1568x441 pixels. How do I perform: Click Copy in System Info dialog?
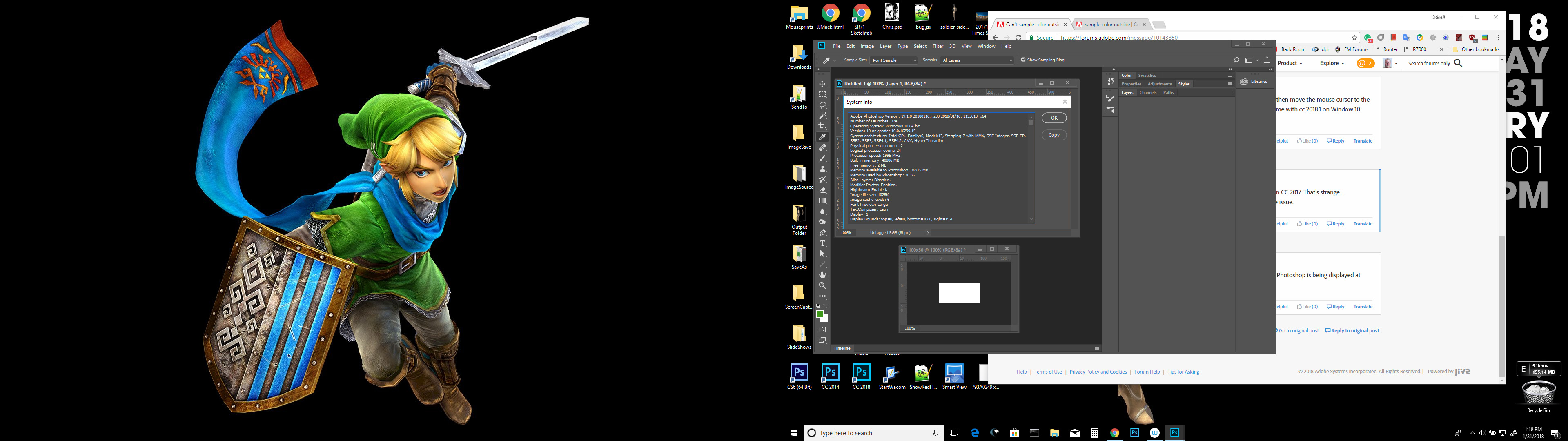pos(1053,135)
